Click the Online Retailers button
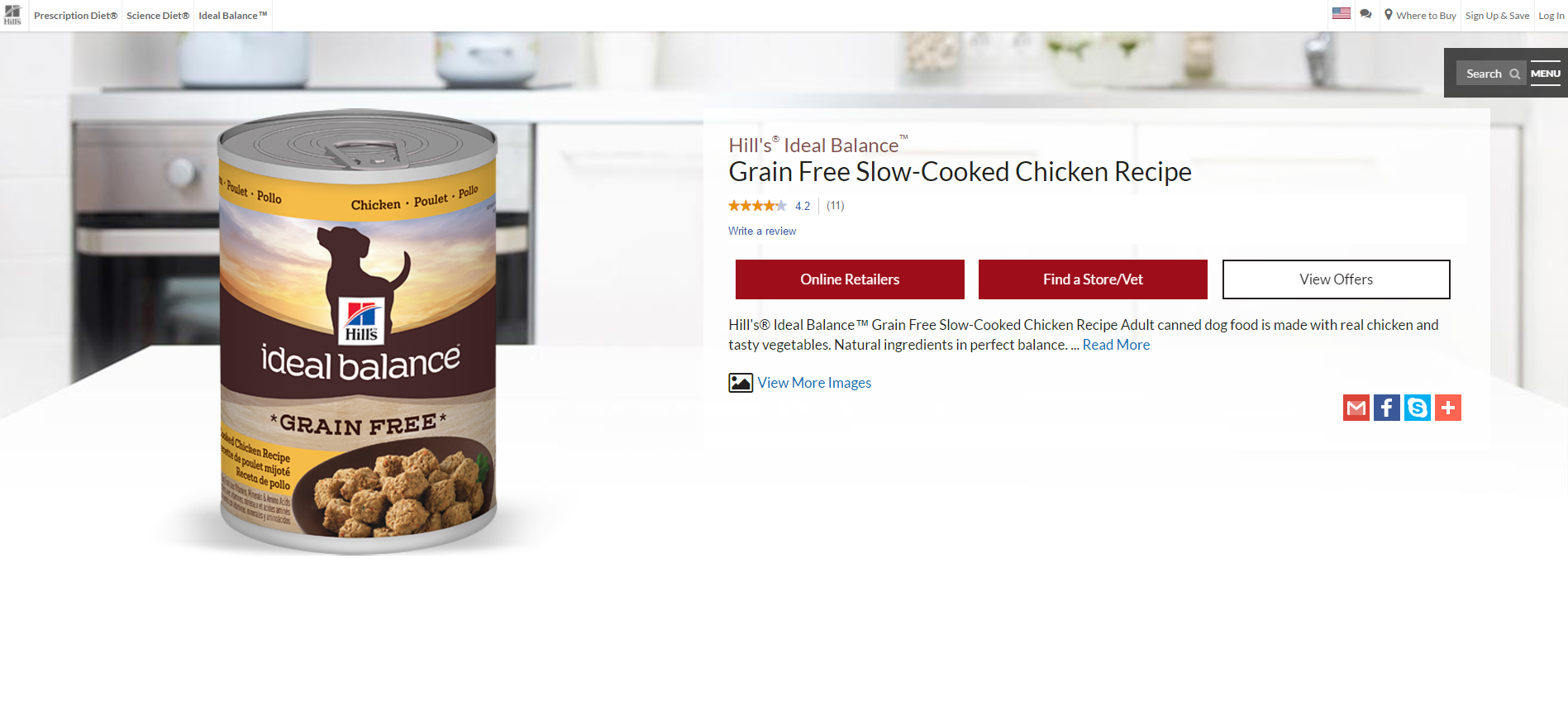This screenshot has height=721, width=1568. click(x=850, y=279)
